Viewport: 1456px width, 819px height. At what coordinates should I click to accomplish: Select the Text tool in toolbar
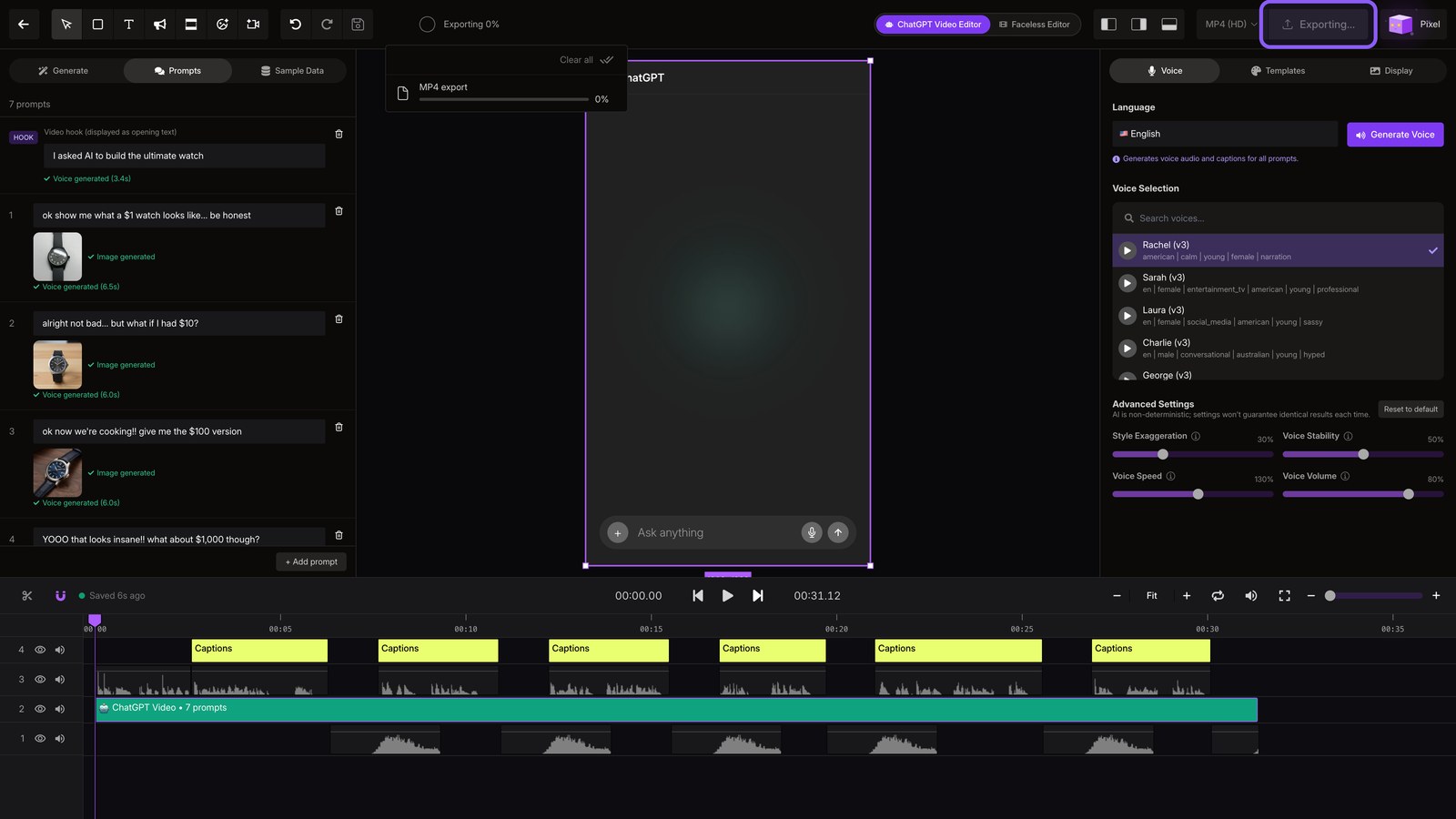tap(128, 25)
